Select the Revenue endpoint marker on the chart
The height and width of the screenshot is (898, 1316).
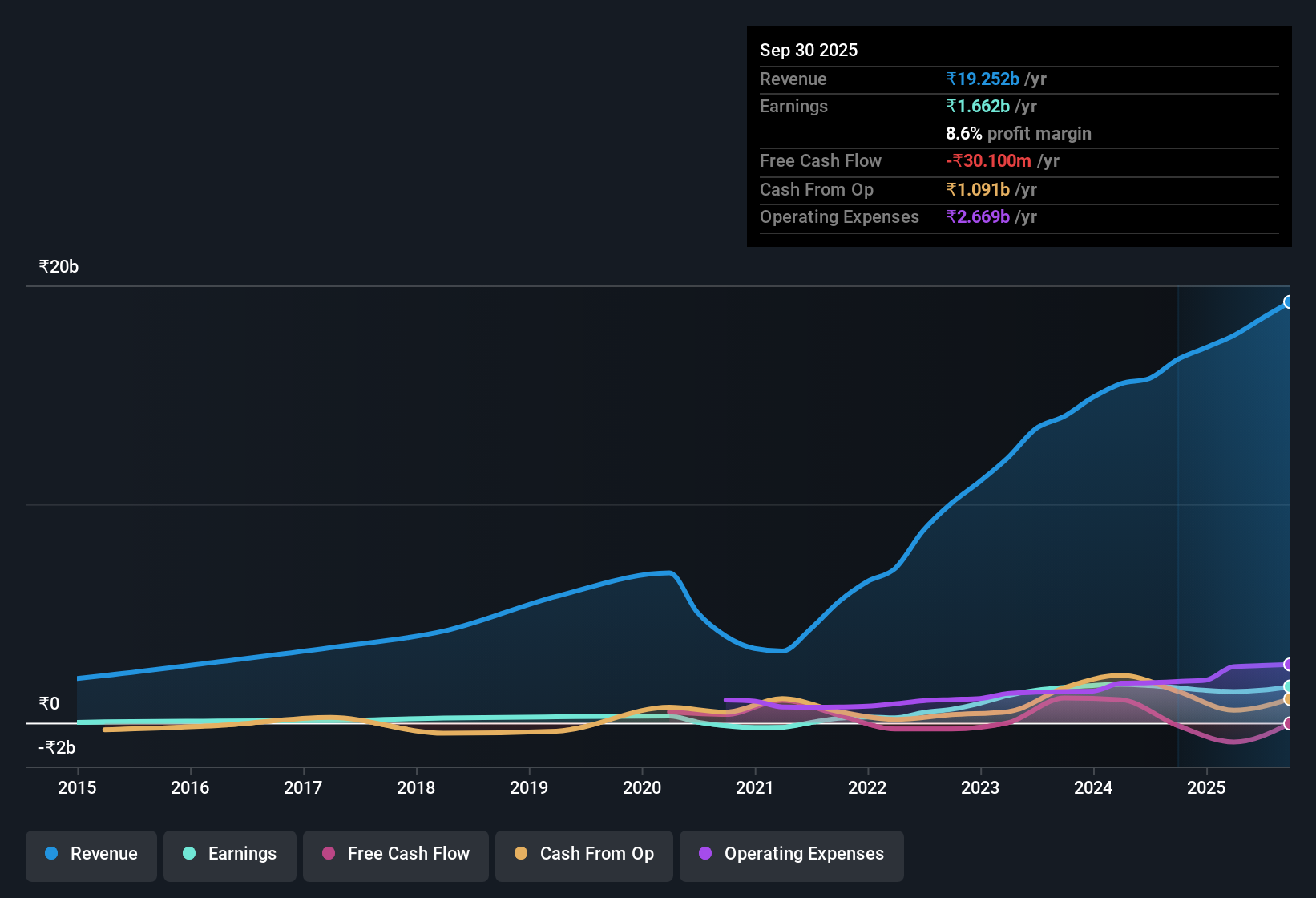tap(1289, 302)
